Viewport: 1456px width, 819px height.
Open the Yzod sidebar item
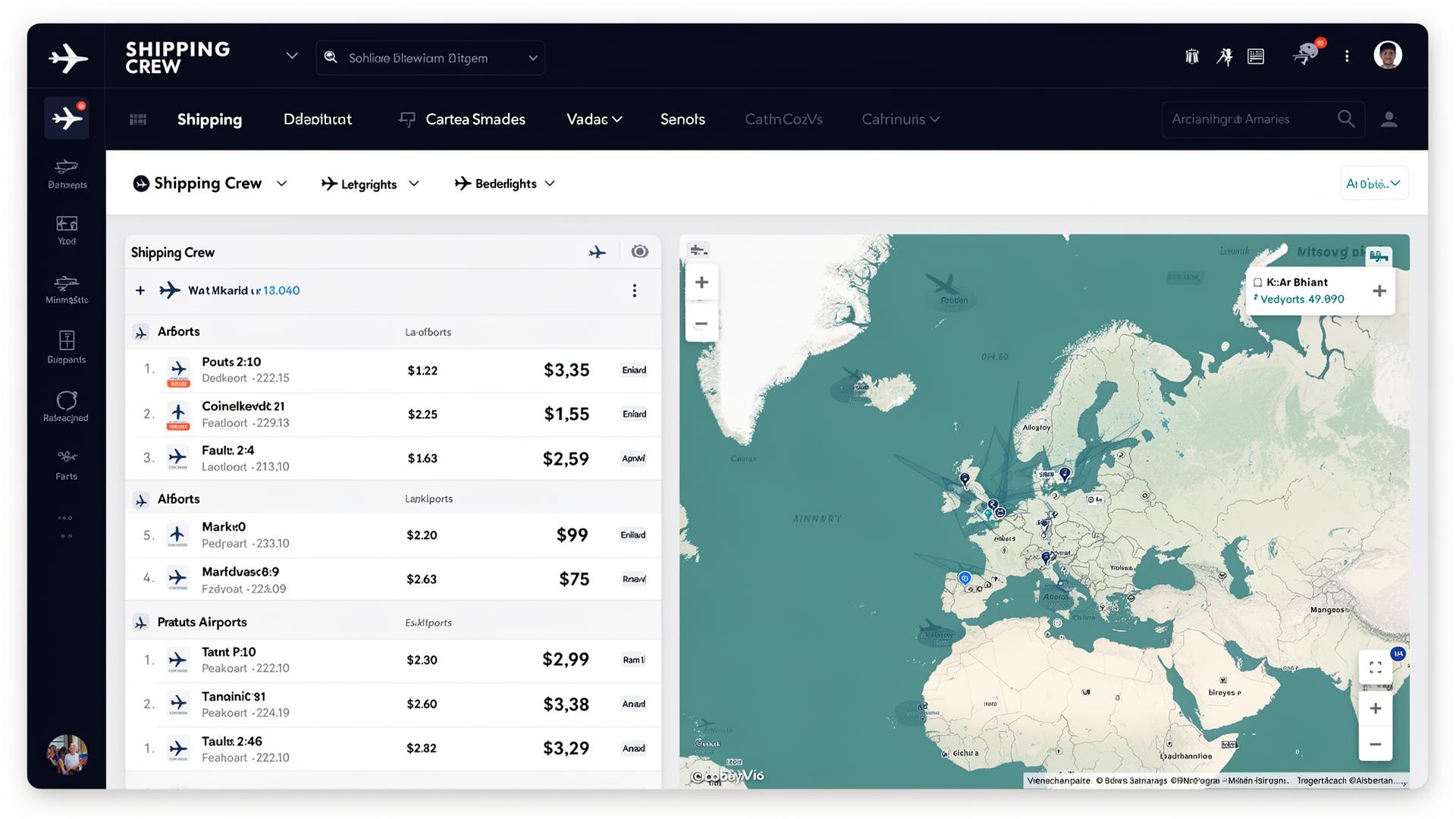coord(67,231)
